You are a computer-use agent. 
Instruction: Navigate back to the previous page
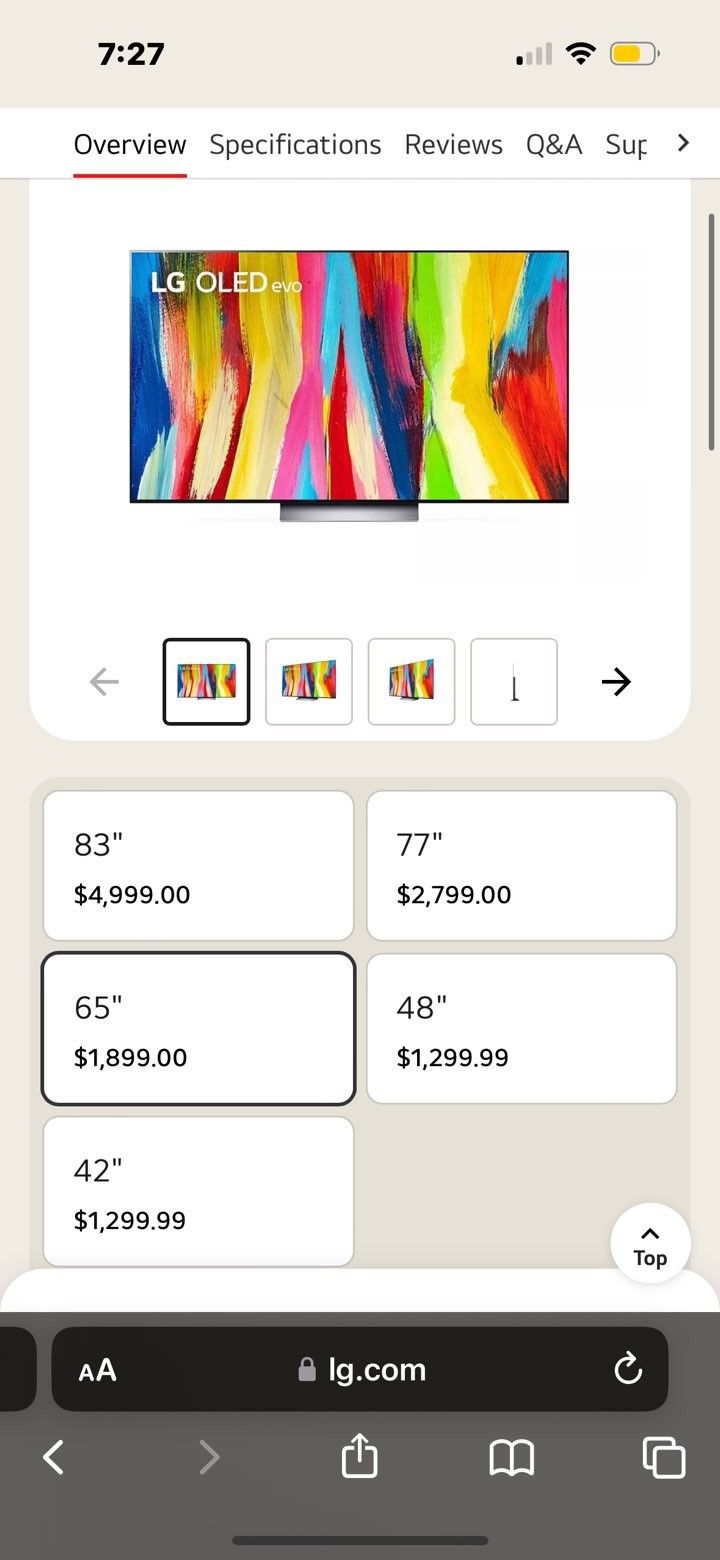coord(53,1457)
